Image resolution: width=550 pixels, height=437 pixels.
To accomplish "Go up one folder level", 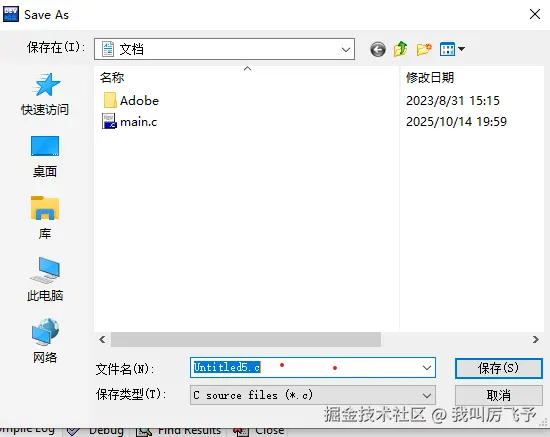I will coord(401,49).
